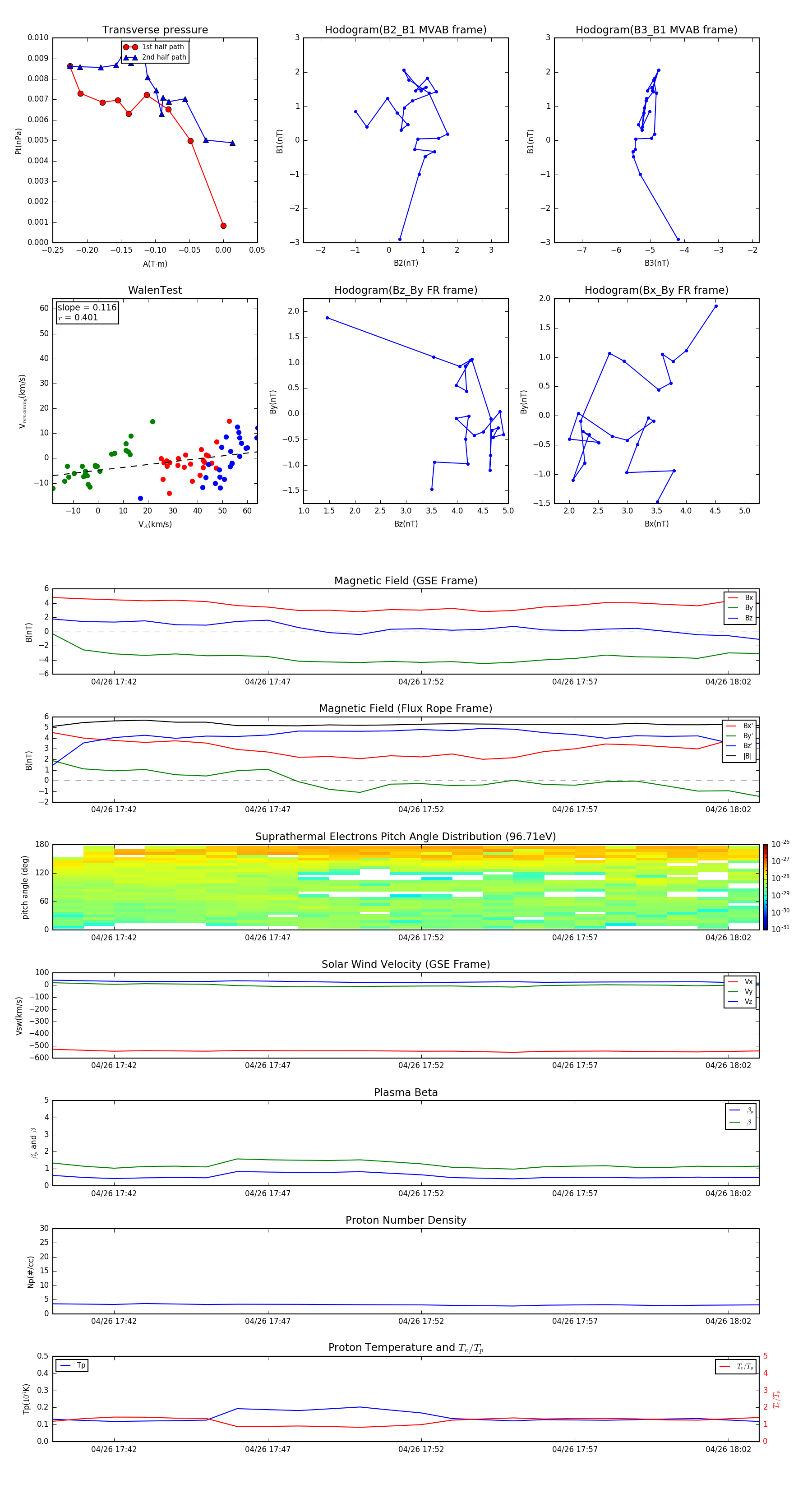Click the "V_remaining(km/s)" y-axis label
This screenshot has height=1489, width=812.
pyautogui.click(x=22, y=401)
